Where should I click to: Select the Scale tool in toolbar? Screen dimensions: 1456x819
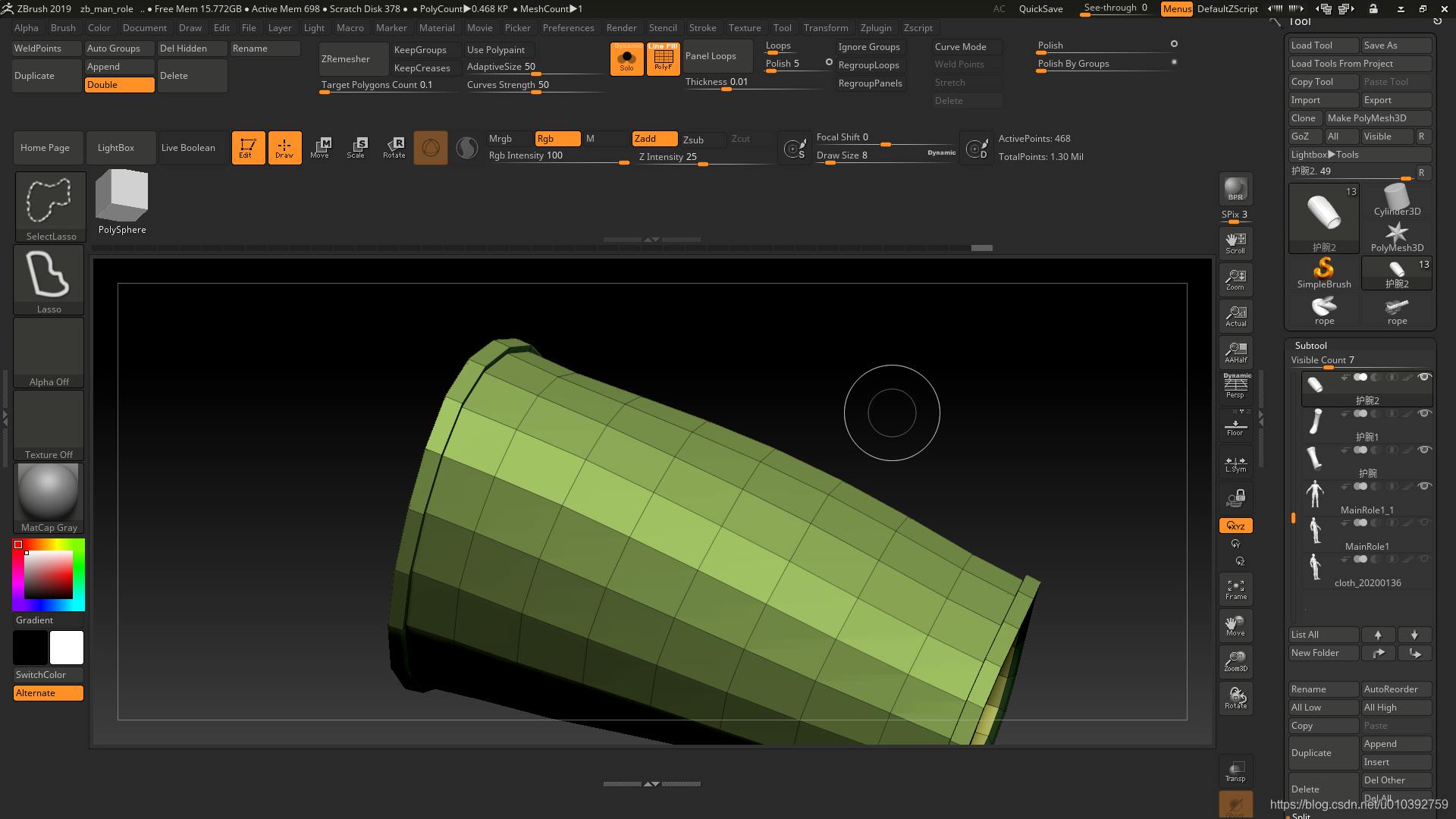coord(358,147)
